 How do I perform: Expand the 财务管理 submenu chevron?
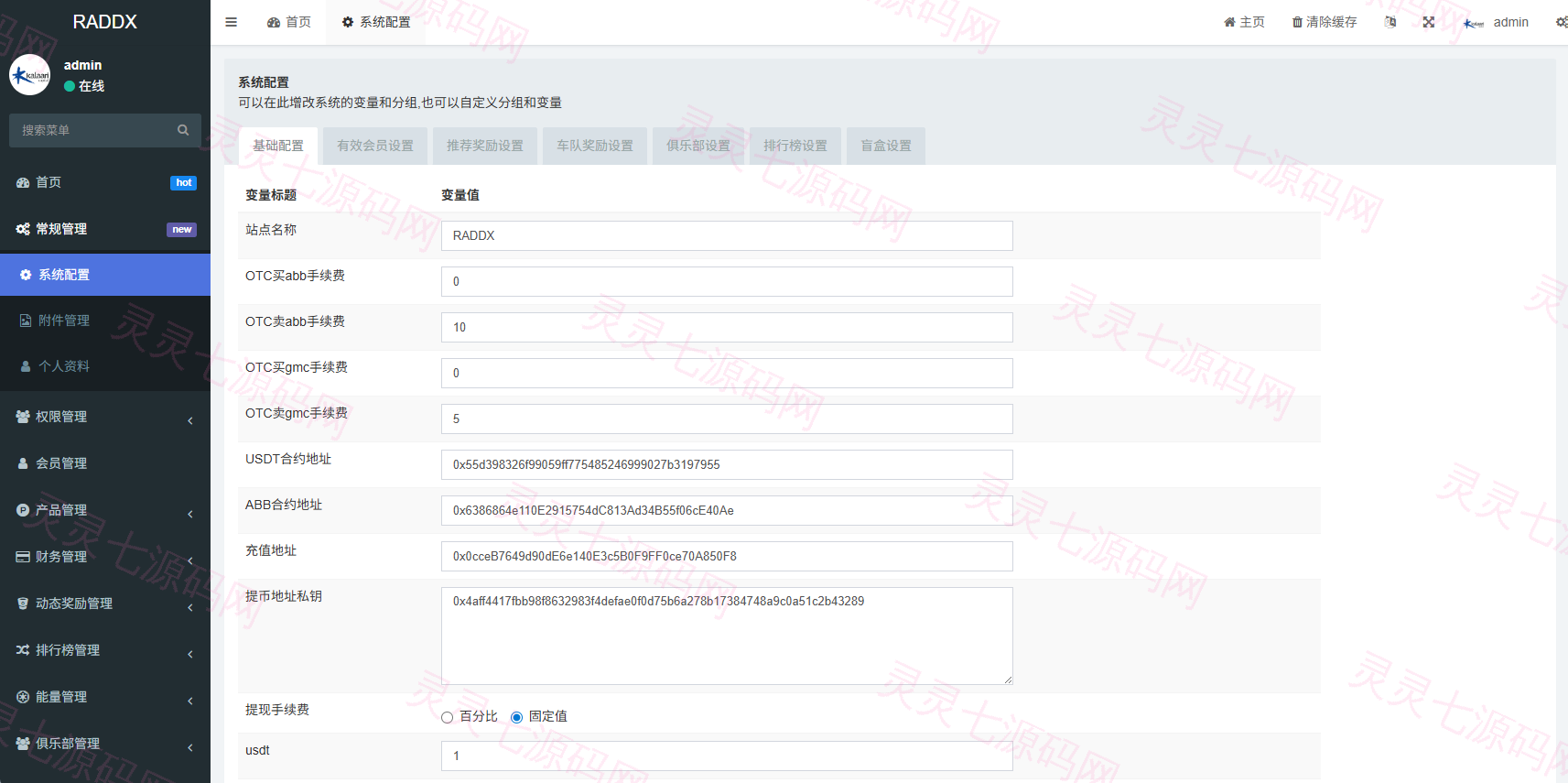[x=190, y=560]
